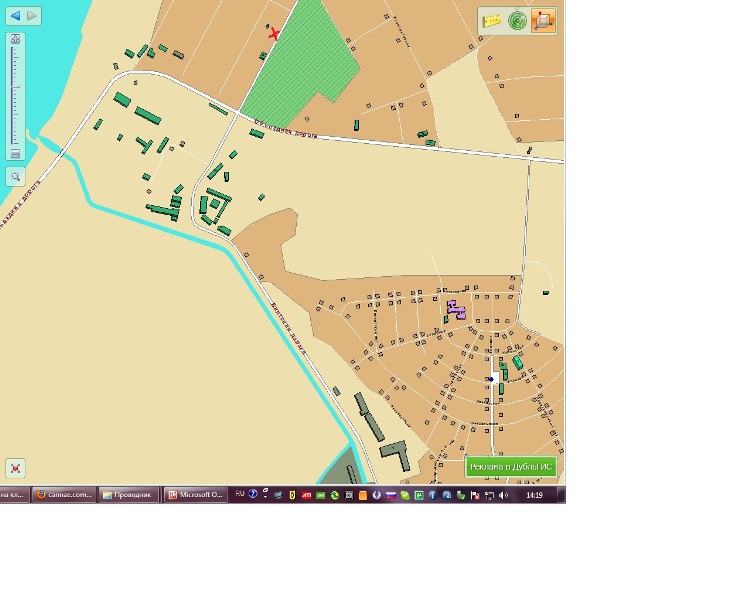Click the red X button at bottom-left
Screen dimensions: 750x600
pyautogui.click(x=15, y=468)
